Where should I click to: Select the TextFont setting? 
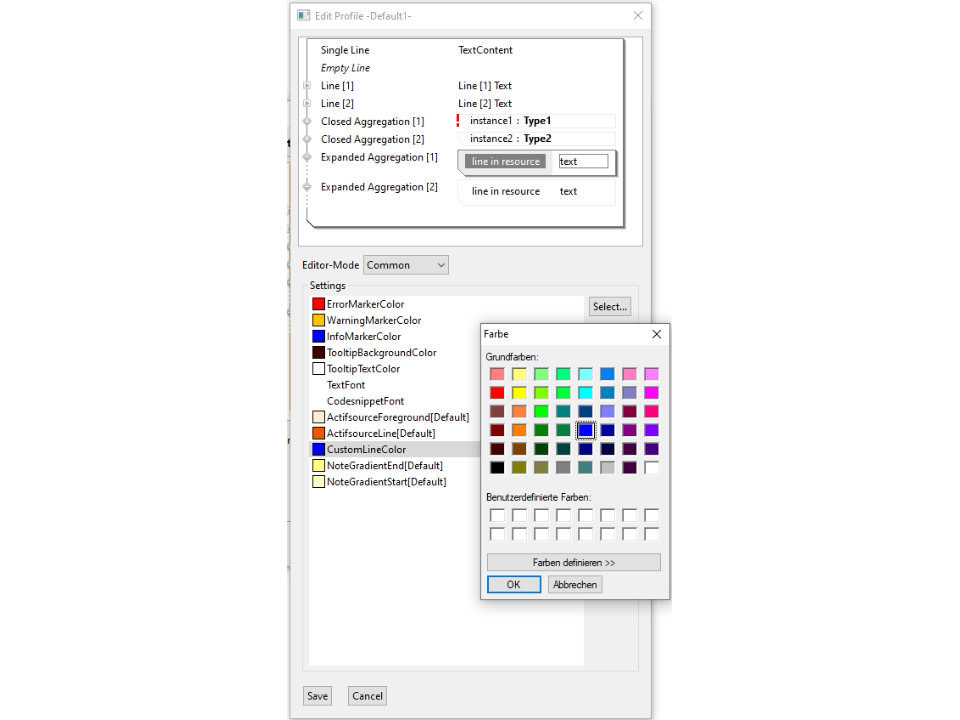(x=346, y=385)
